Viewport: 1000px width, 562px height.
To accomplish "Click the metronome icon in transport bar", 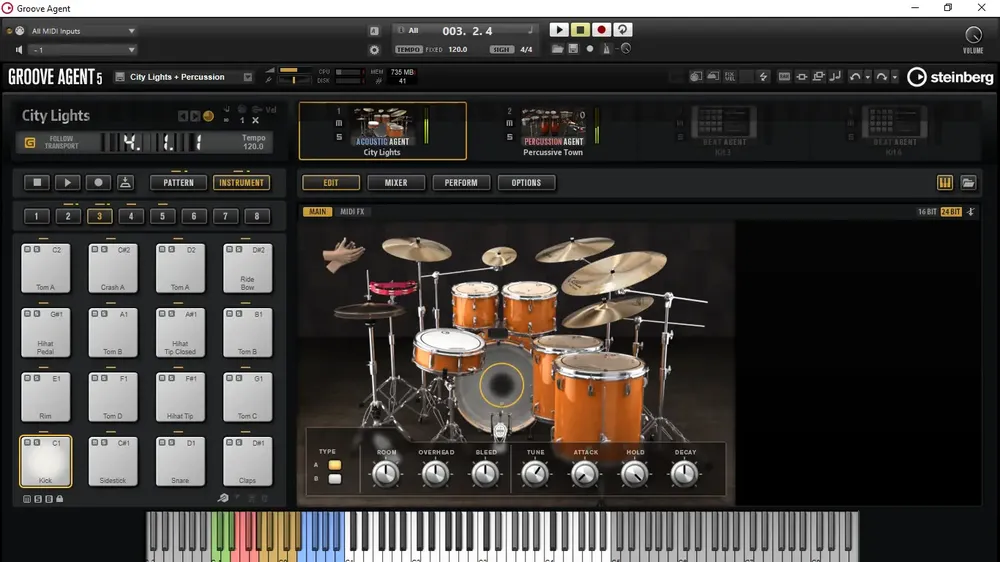I will click(x=607, y=49).
